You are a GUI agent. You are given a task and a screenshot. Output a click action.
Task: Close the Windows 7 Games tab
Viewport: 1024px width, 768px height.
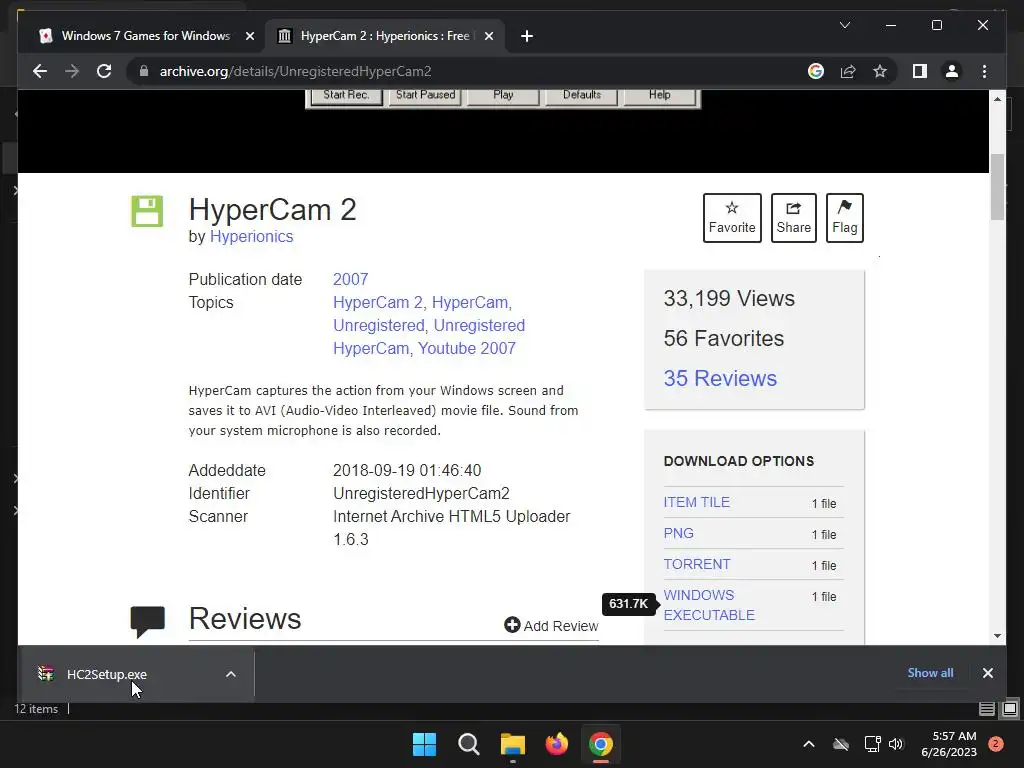(x=249, y=36)
